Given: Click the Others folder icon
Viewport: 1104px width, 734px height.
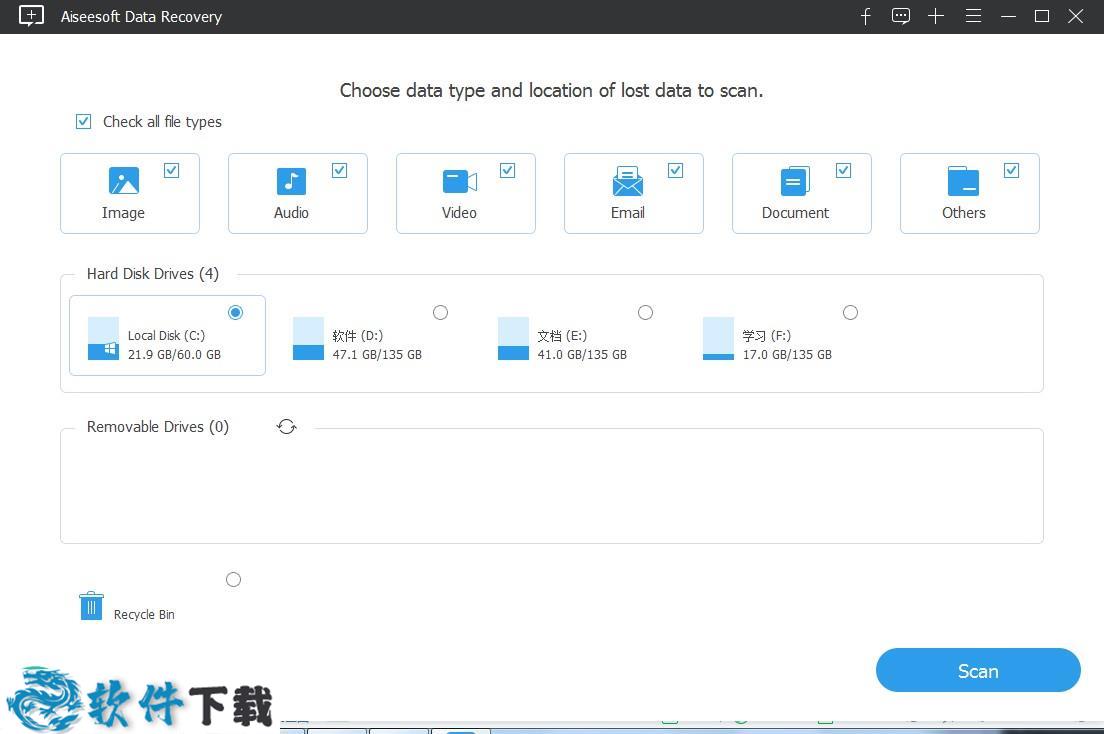Looking at the screenshot, I should tap(963, 181).
